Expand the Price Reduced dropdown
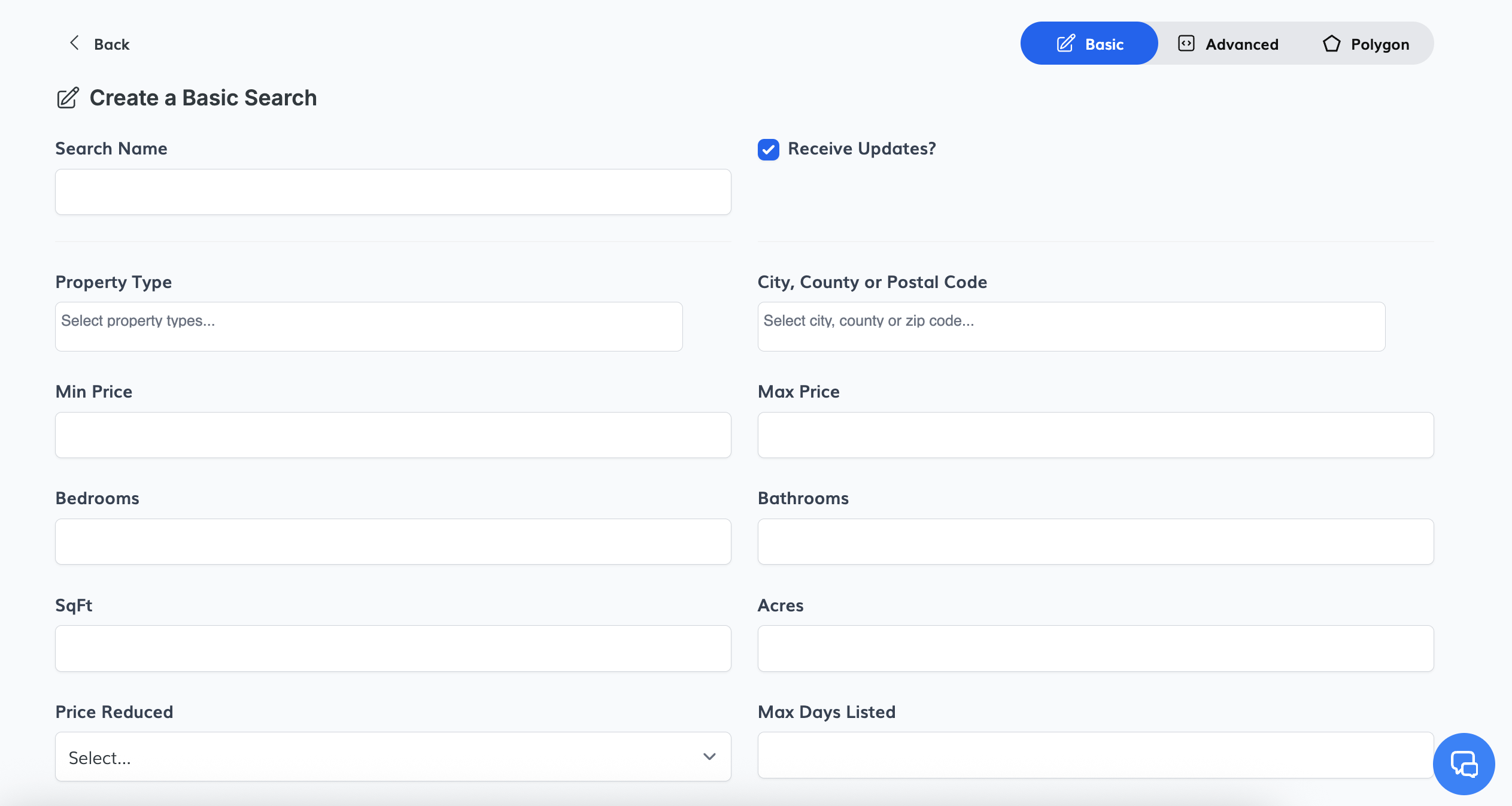The height and width of the screenshot is (806, 1512). [393, 757]
